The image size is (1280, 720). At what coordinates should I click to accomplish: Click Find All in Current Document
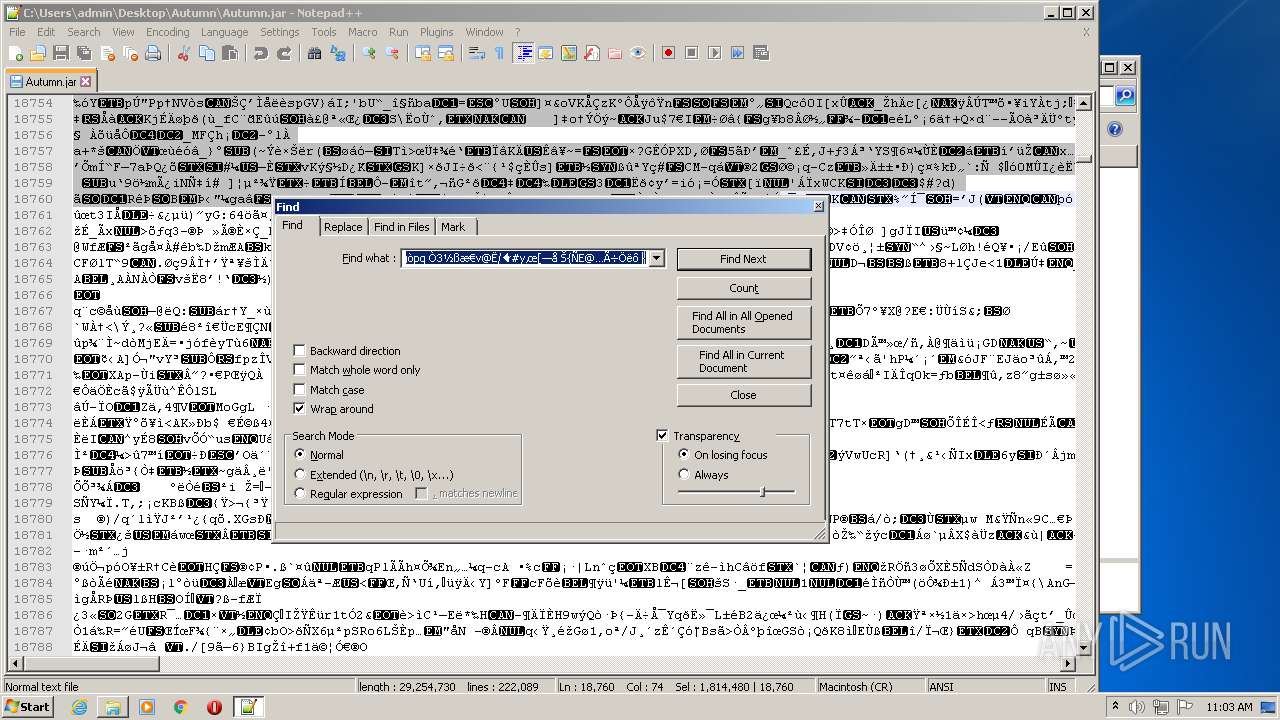point(743,361)
